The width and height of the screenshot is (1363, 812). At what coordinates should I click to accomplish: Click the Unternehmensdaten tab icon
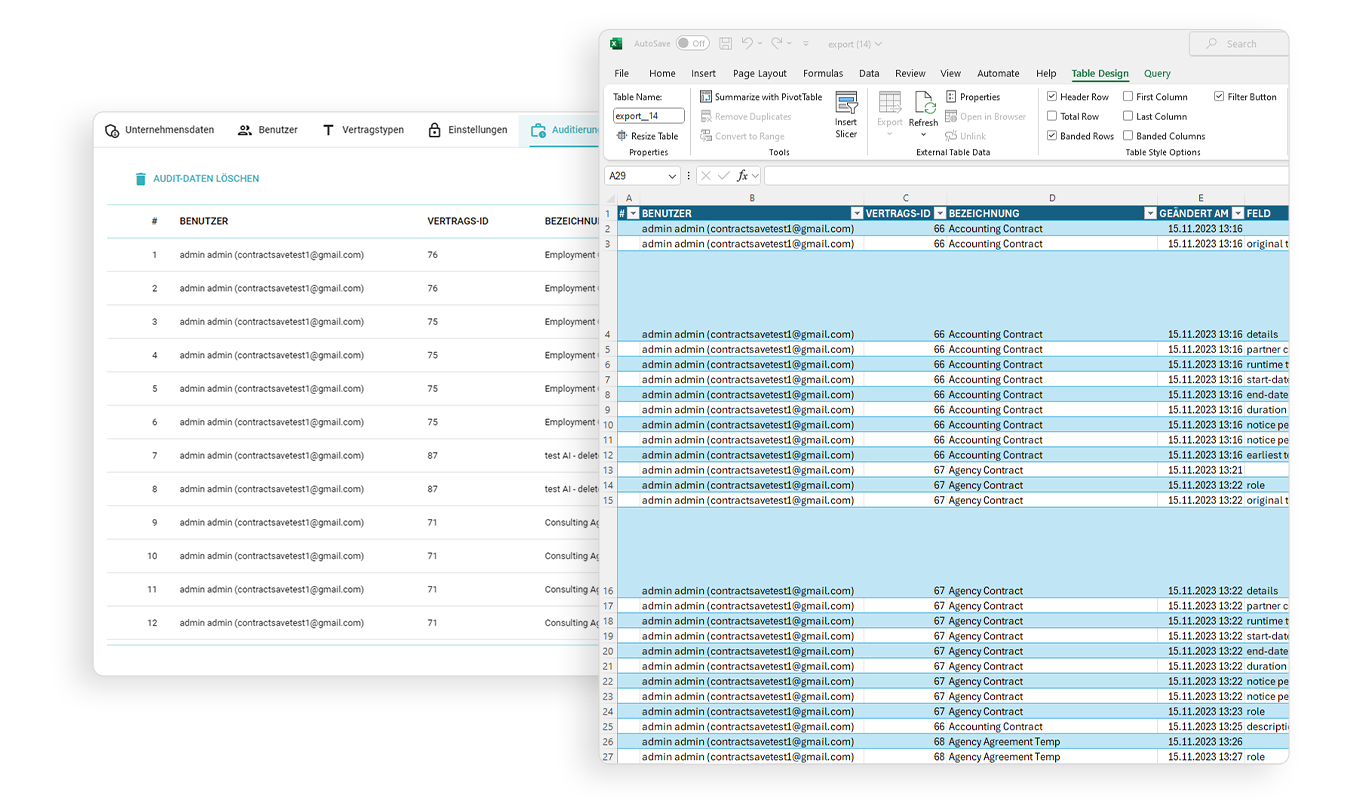(x=112, y=130)
